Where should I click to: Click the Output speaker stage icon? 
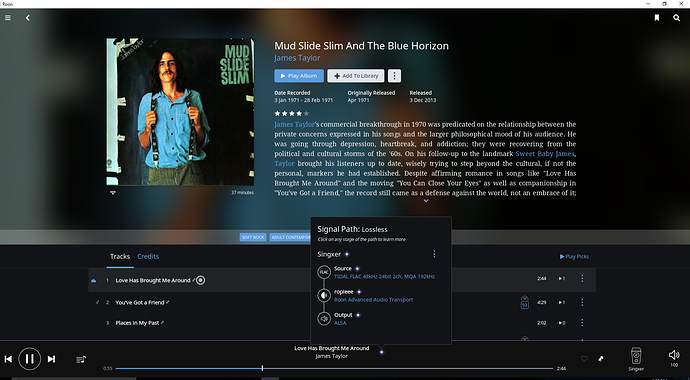tap(324, 319)
